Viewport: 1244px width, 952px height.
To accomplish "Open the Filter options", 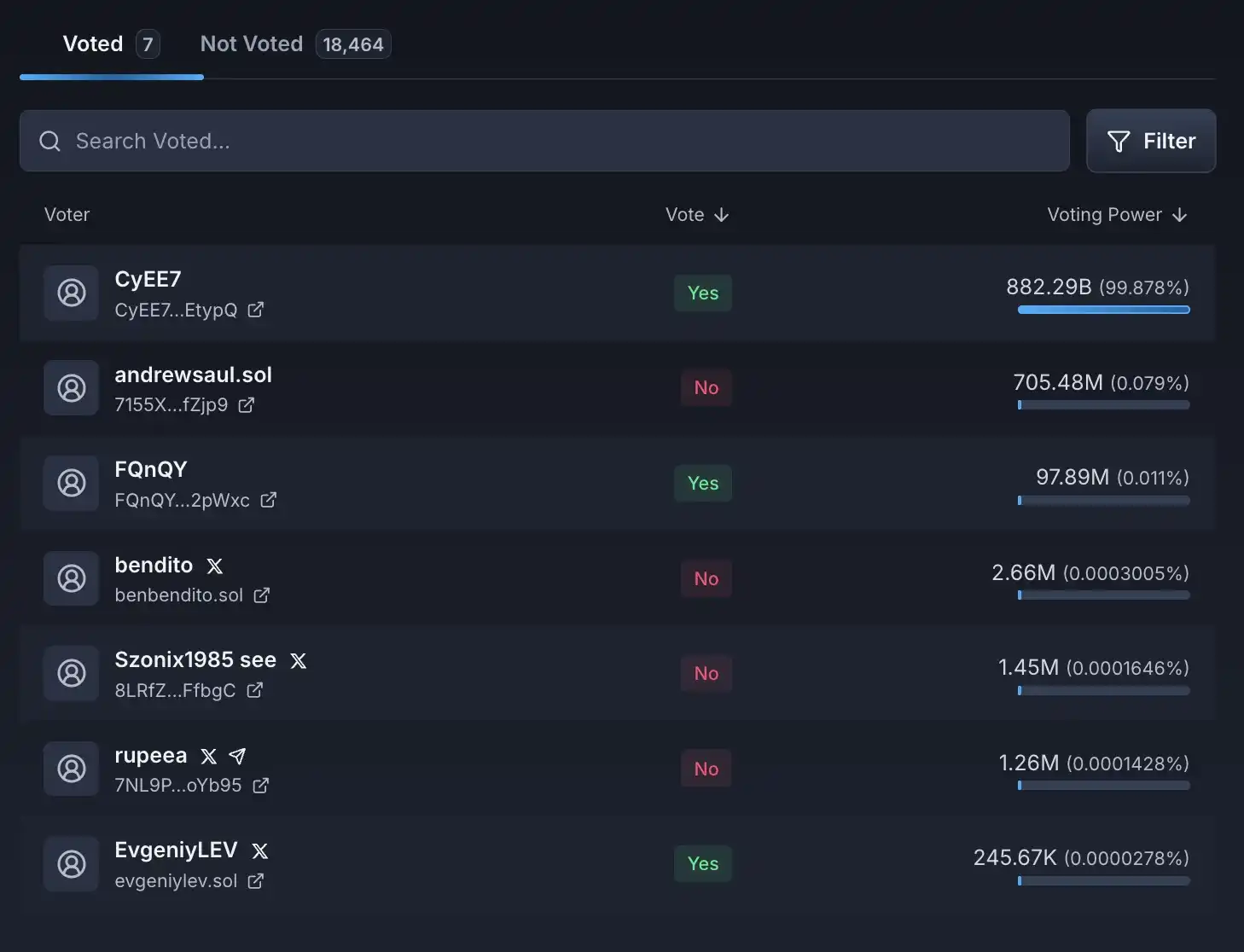I will (1151, 141).
